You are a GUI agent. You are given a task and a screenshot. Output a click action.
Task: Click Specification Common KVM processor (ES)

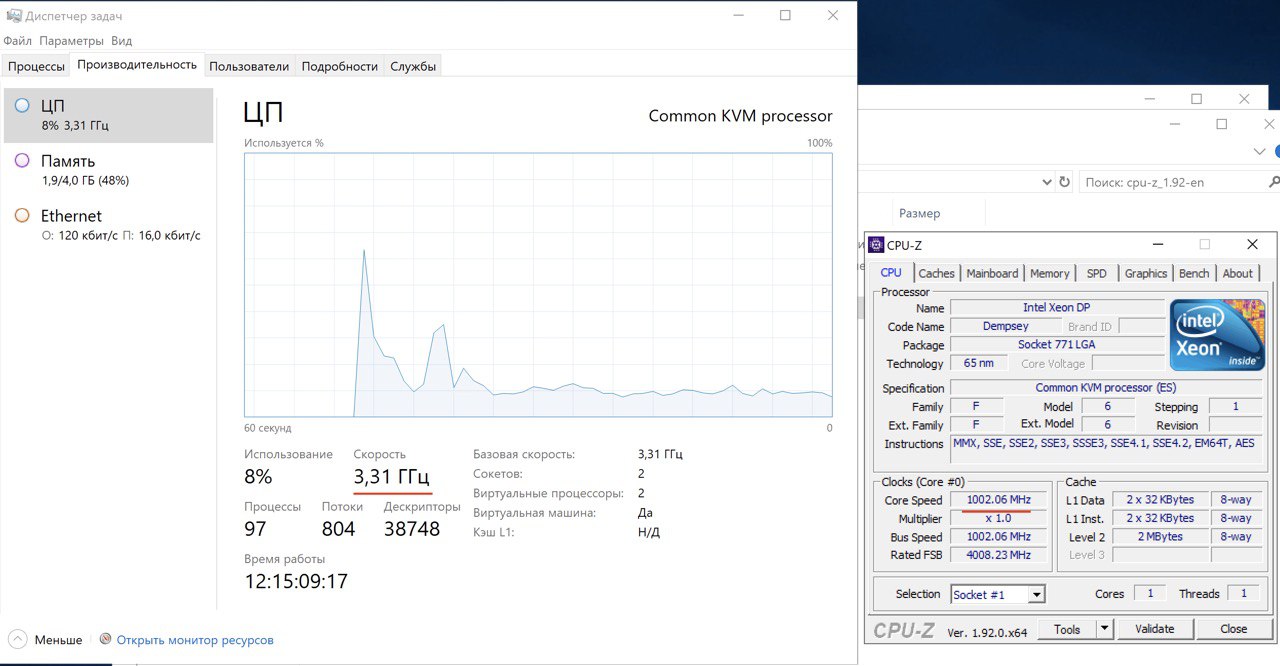1106,388
